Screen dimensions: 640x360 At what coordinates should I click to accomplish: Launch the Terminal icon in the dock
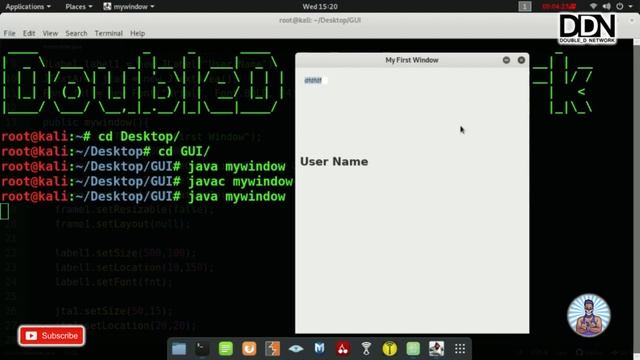tap(202, 349)
